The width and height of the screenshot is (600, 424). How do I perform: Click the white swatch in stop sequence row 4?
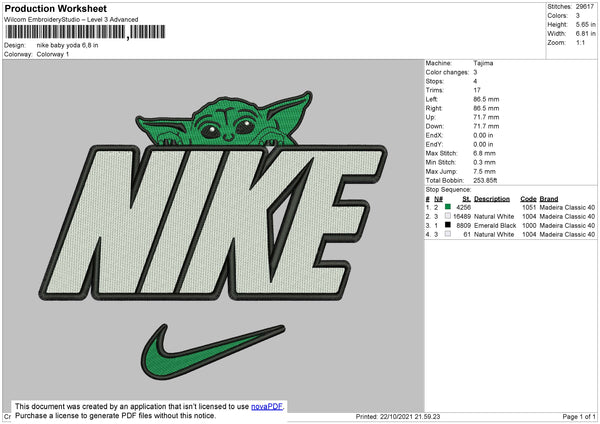(448, 234)
